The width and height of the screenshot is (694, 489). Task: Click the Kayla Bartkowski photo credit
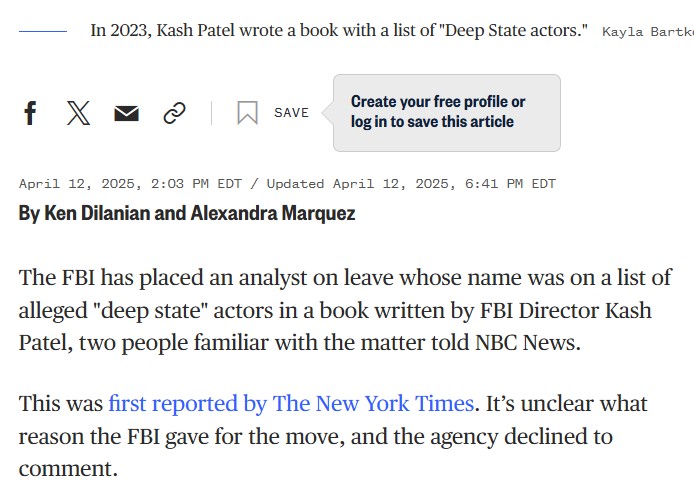(648, 32)
